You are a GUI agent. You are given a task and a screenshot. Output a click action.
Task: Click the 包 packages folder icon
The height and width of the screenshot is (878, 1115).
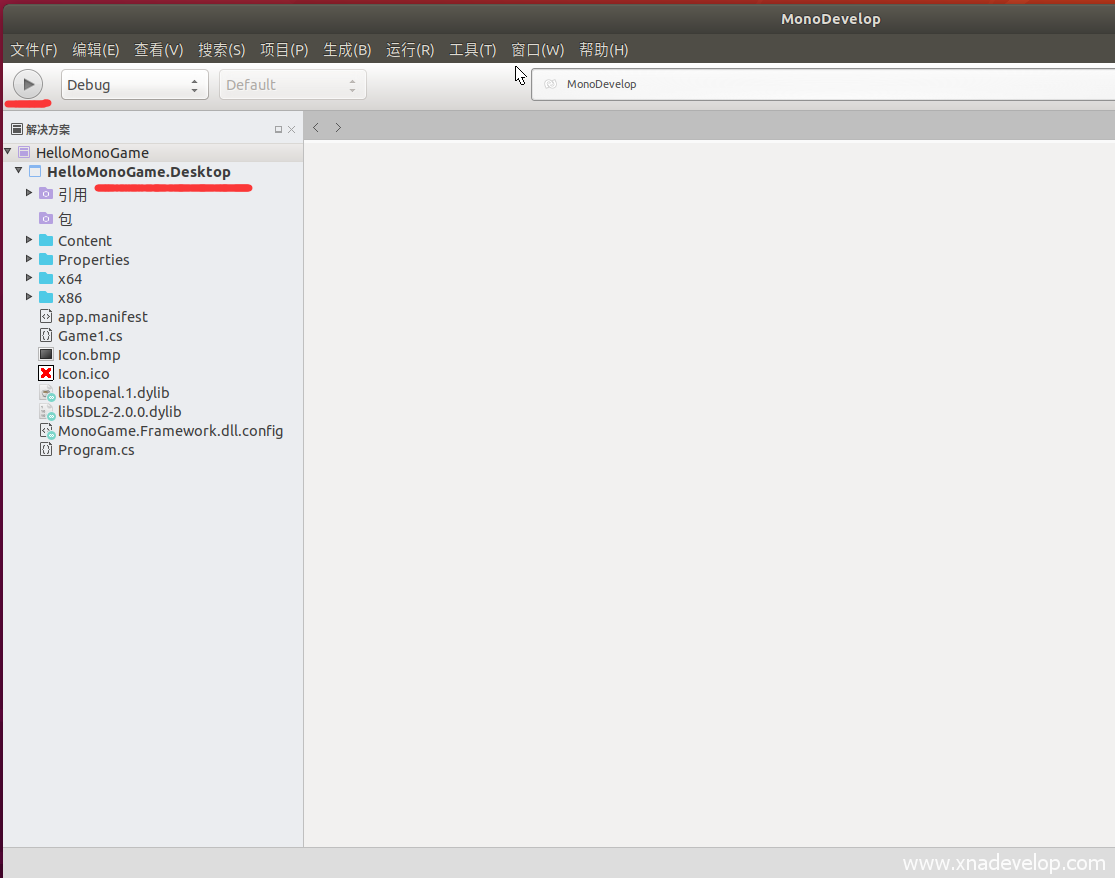click(46, 218)
